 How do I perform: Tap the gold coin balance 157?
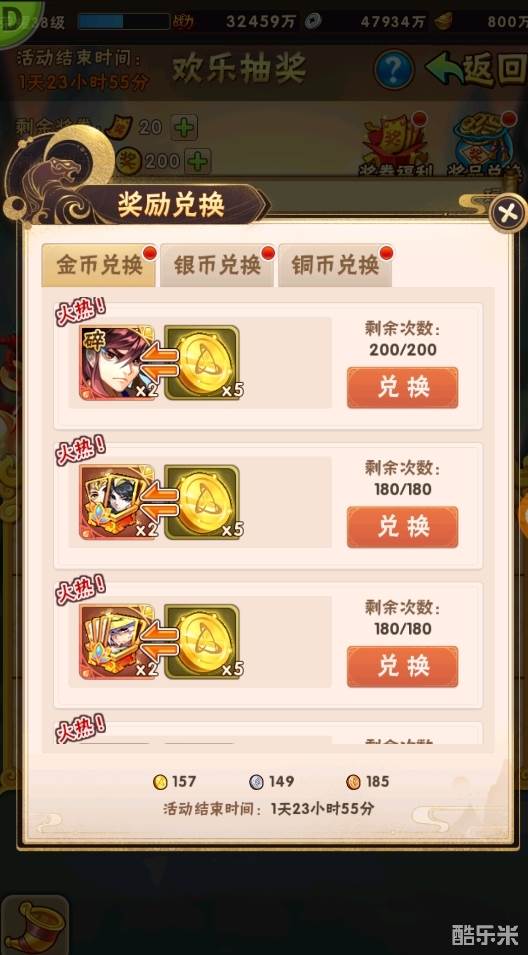point(175,781)
